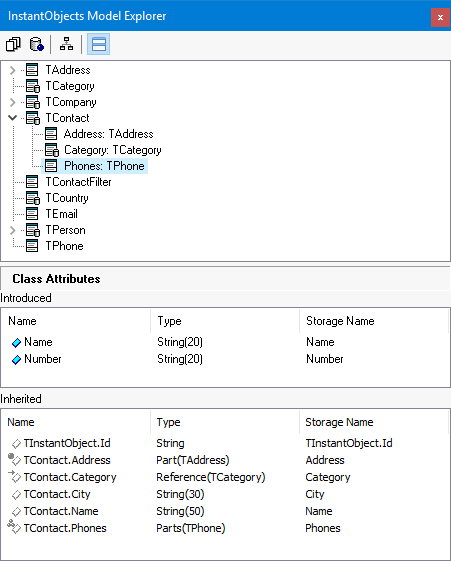Collapse the TContact tree node
Screen dimensions: 451x561
tap(13, 118)
